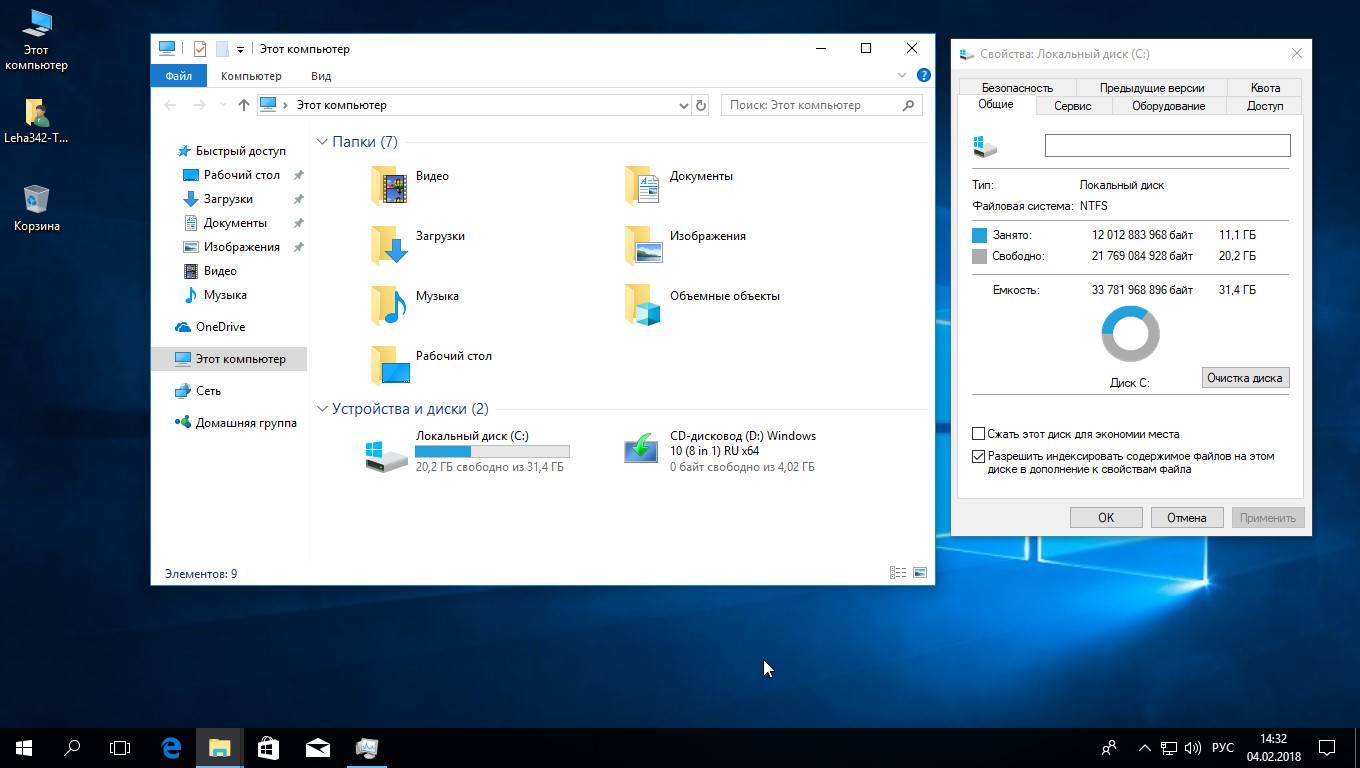Image resolution: width=1360 pixels, height=768 pixels.
Task: Select the Локальный диск (C:) drive icon
Action: pyautogui.click(x=386, y=454)
